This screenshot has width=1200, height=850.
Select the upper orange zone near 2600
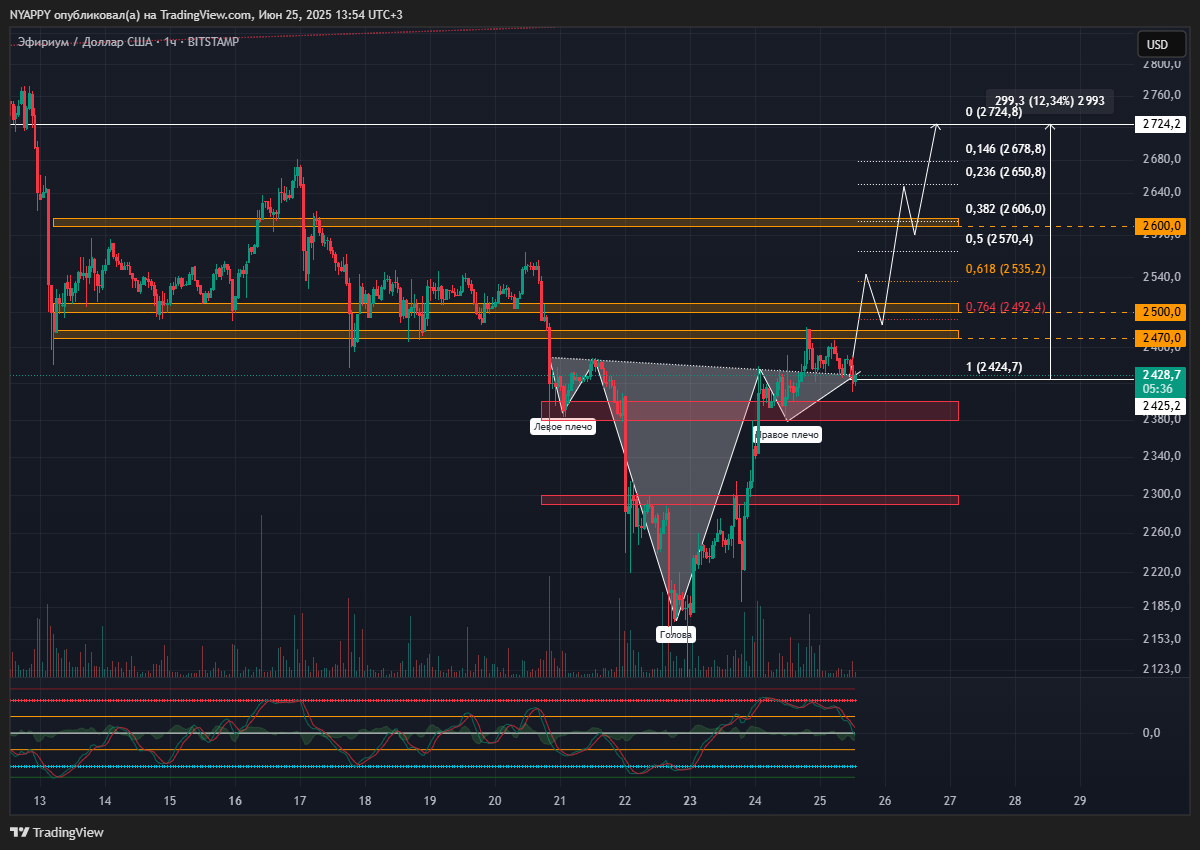tap(505, 222)
